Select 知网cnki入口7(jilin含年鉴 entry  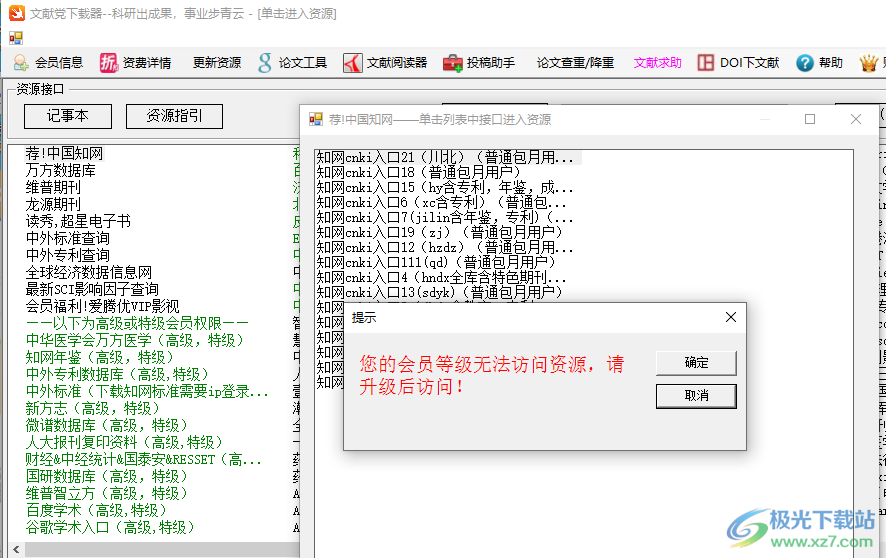tap(445, 217)
